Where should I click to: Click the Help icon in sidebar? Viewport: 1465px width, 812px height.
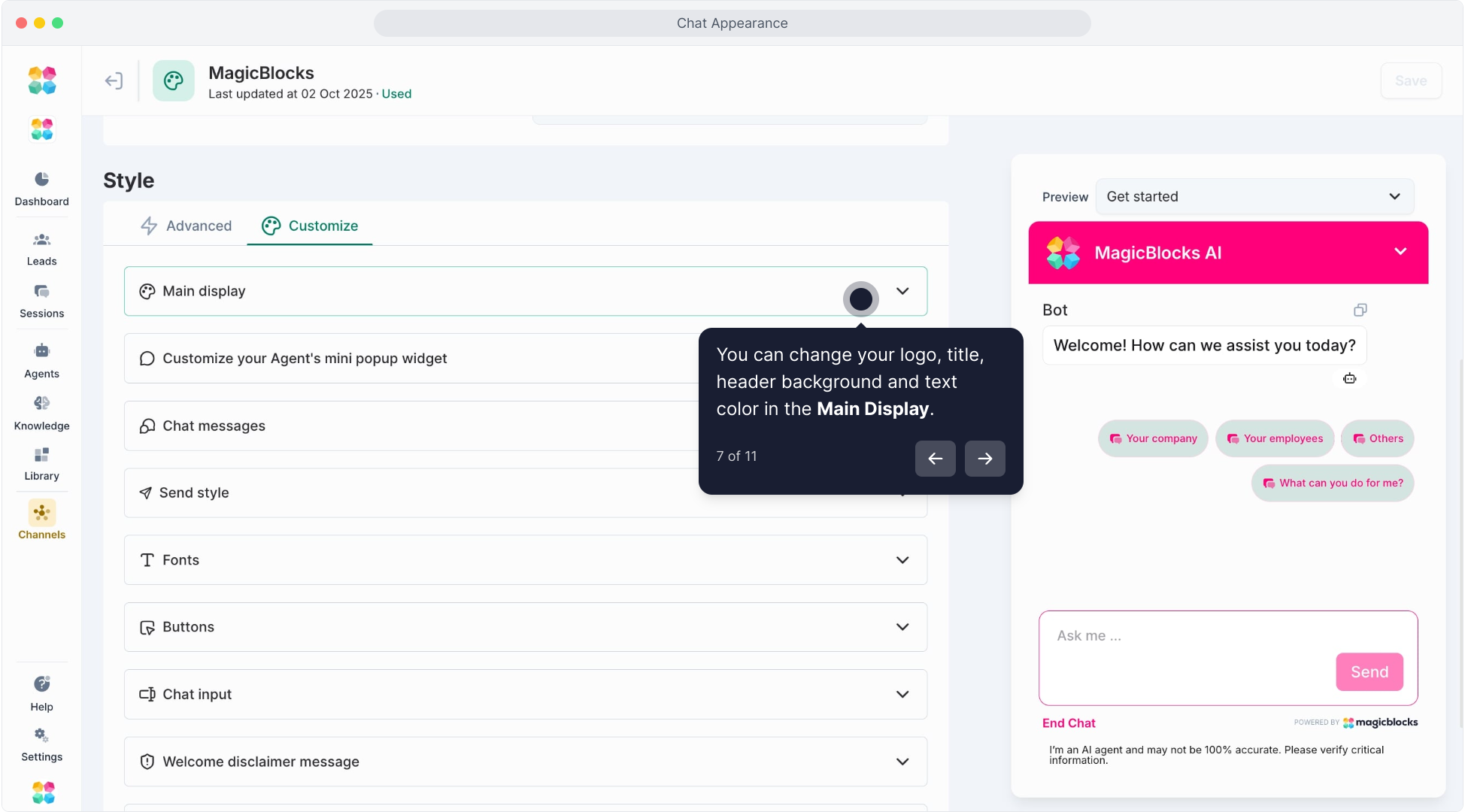41,692
